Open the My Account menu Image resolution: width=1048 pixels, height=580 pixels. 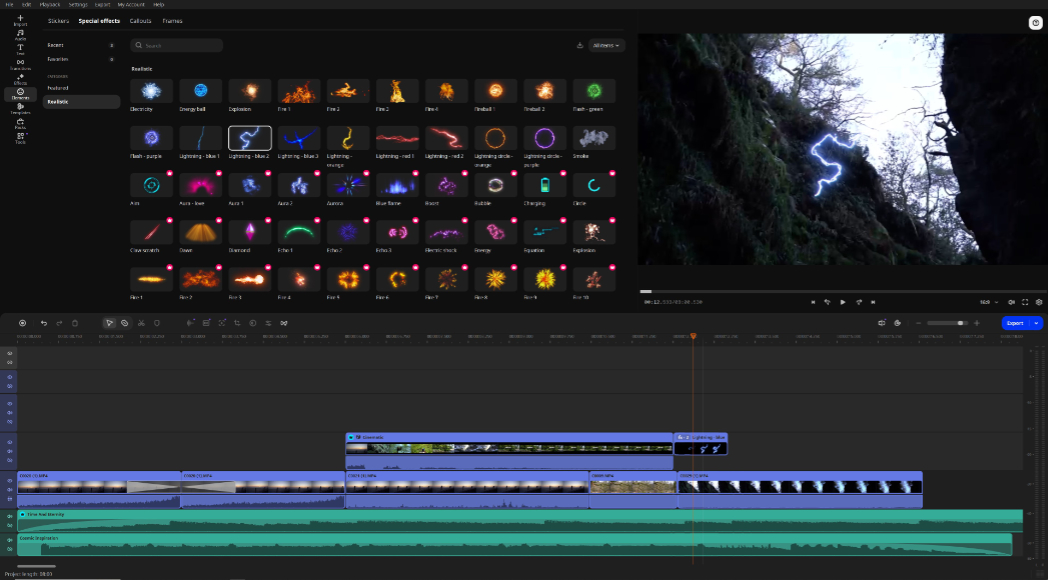pos(132,4)
